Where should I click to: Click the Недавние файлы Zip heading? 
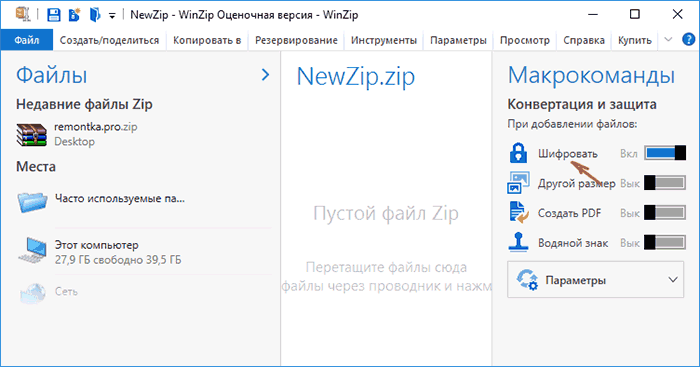84,104
